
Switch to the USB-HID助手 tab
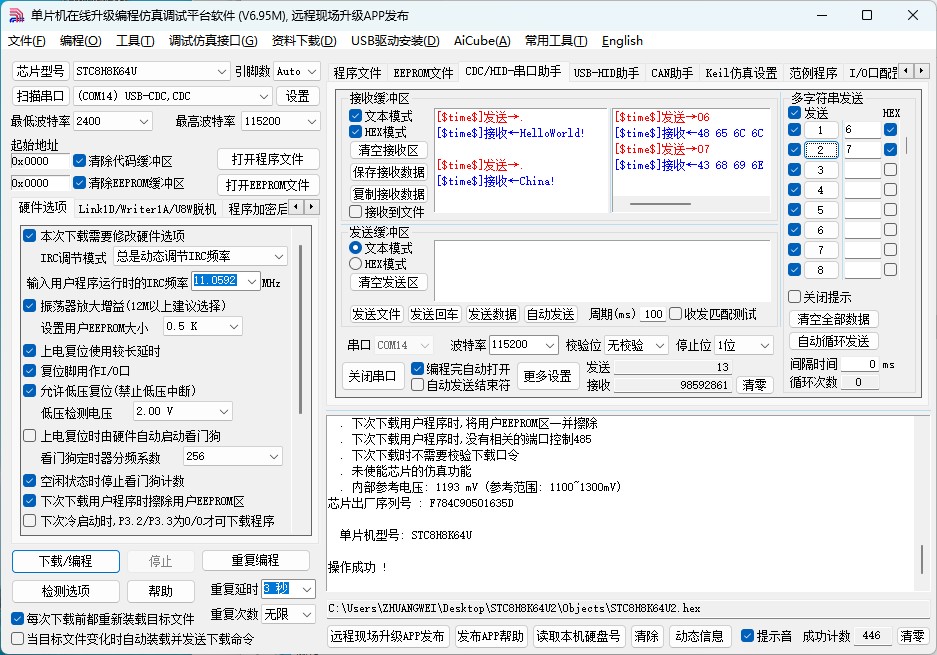606,73
